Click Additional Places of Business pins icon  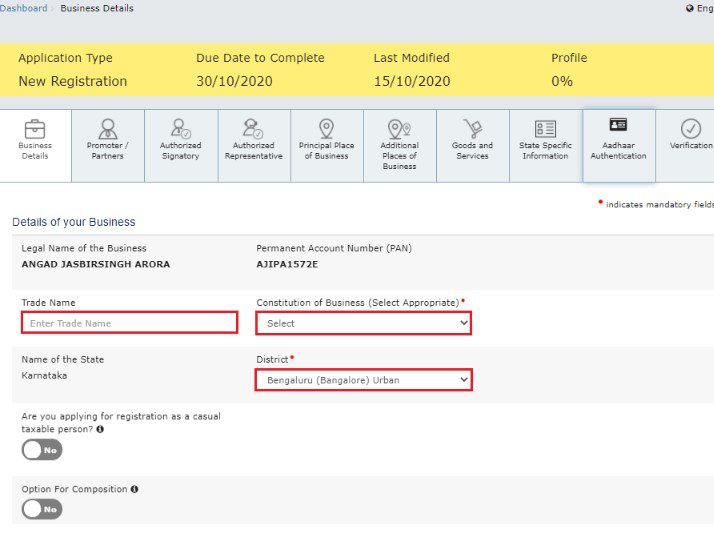click(x=399, y=129)
